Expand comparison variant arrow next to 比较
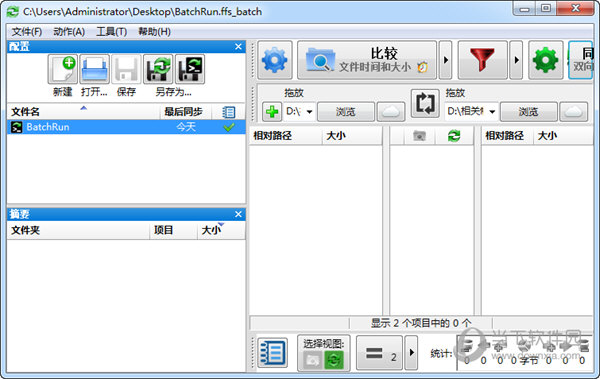This screenshot has height=379, width=600. tap(445, 60)
